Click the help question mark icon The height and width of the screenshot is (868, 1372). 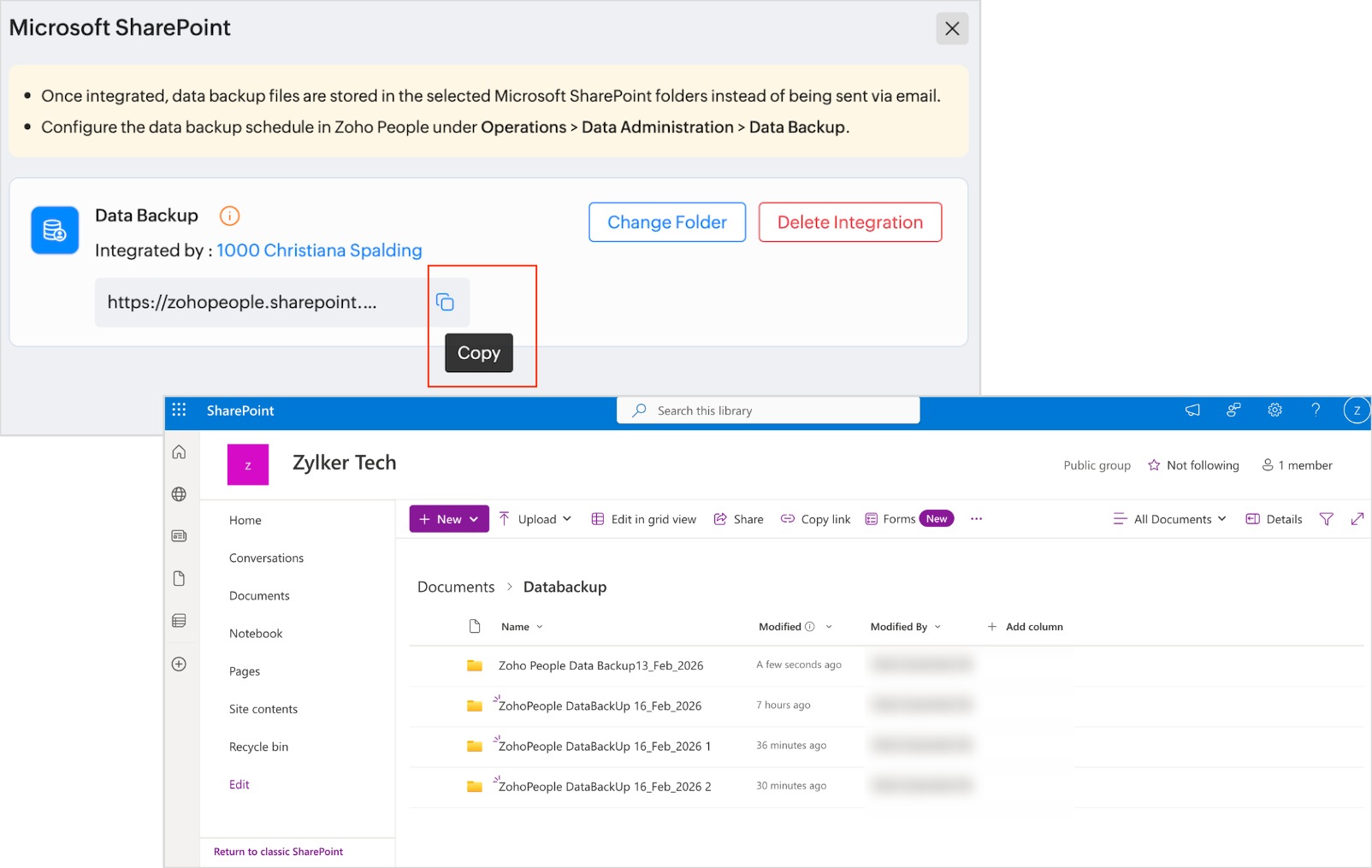point(1316,410)
